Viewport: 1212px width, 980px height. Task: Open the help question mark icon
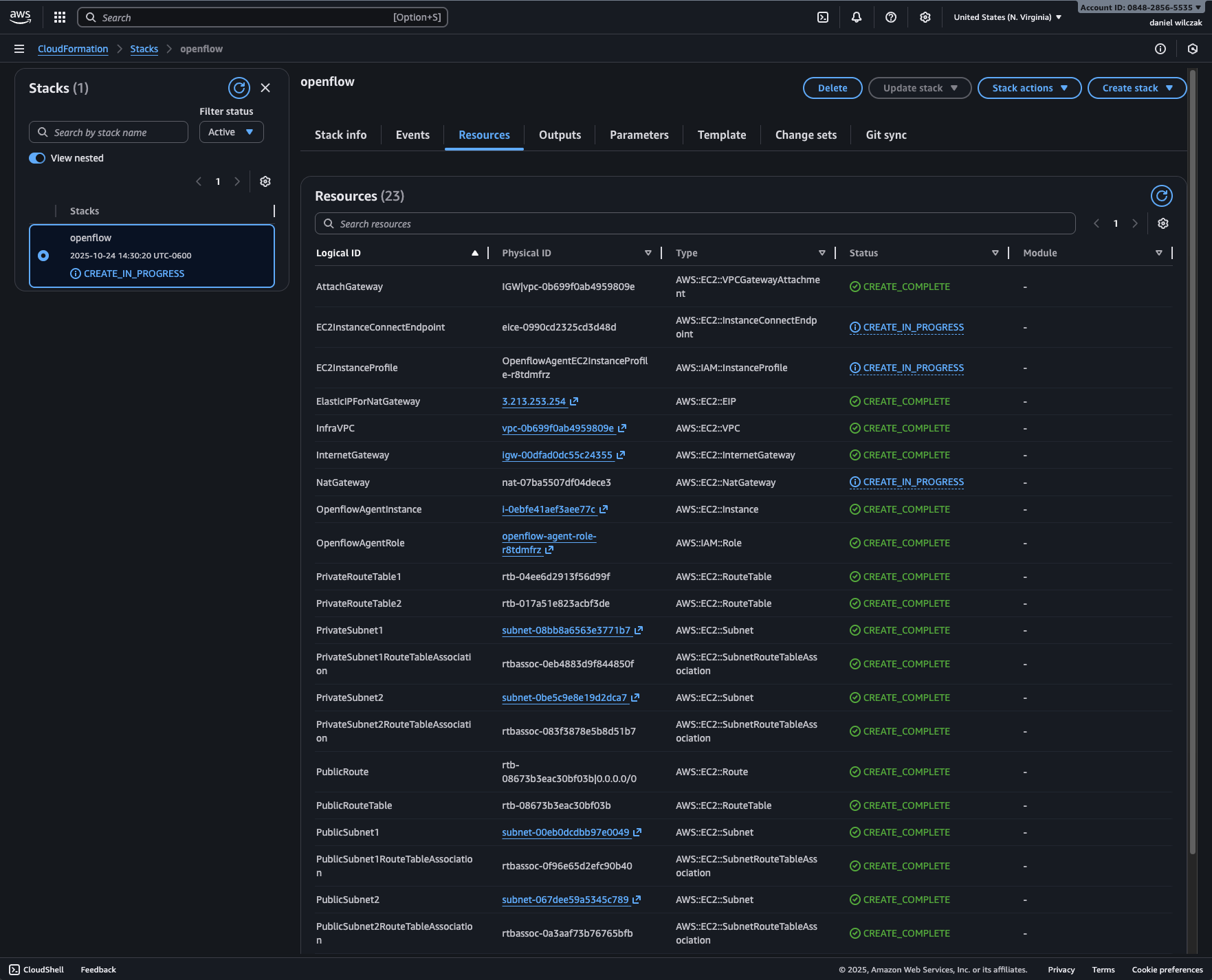[891, 17]
